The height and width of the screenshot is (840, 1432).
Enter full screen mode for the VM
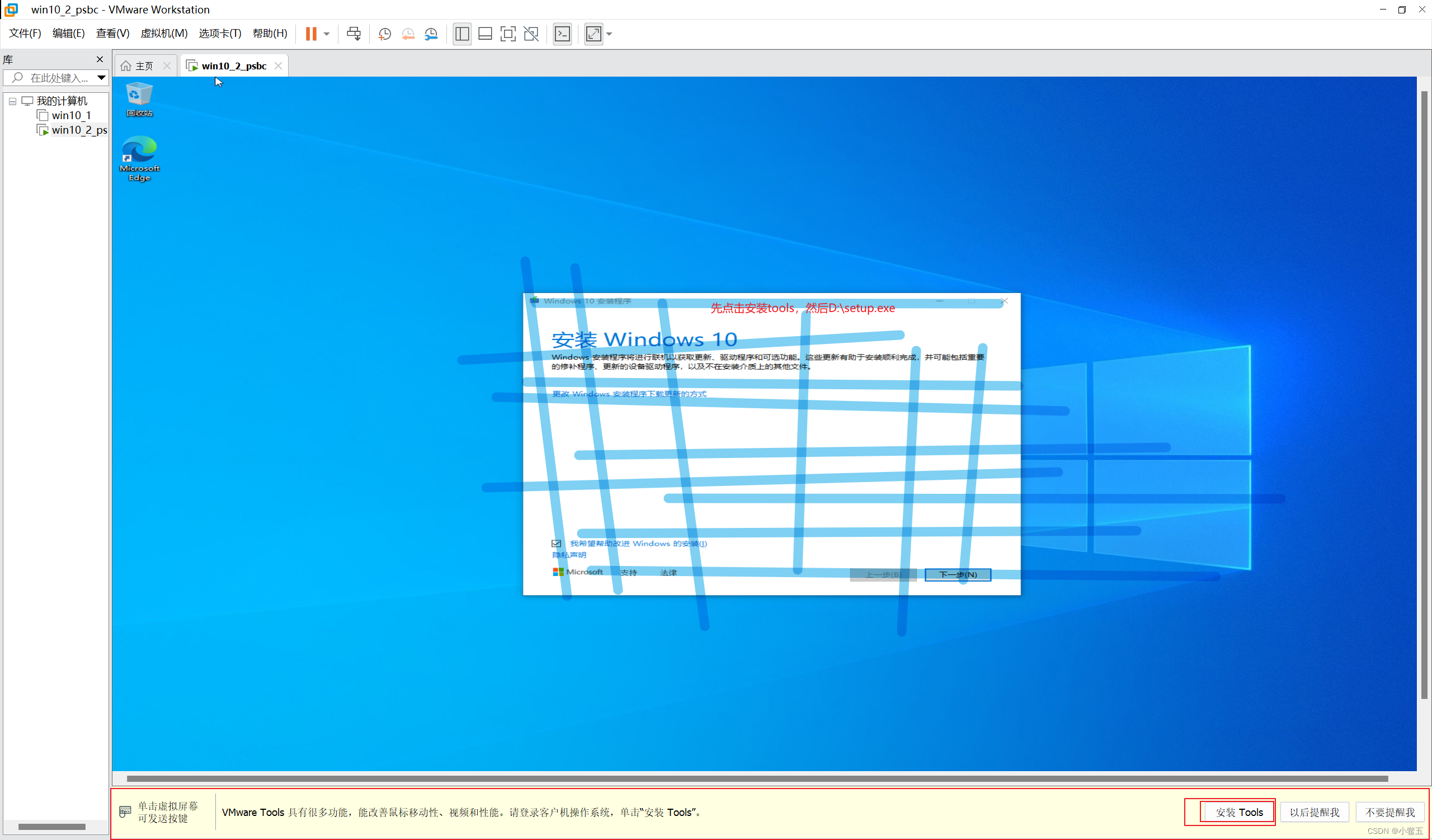507,34
